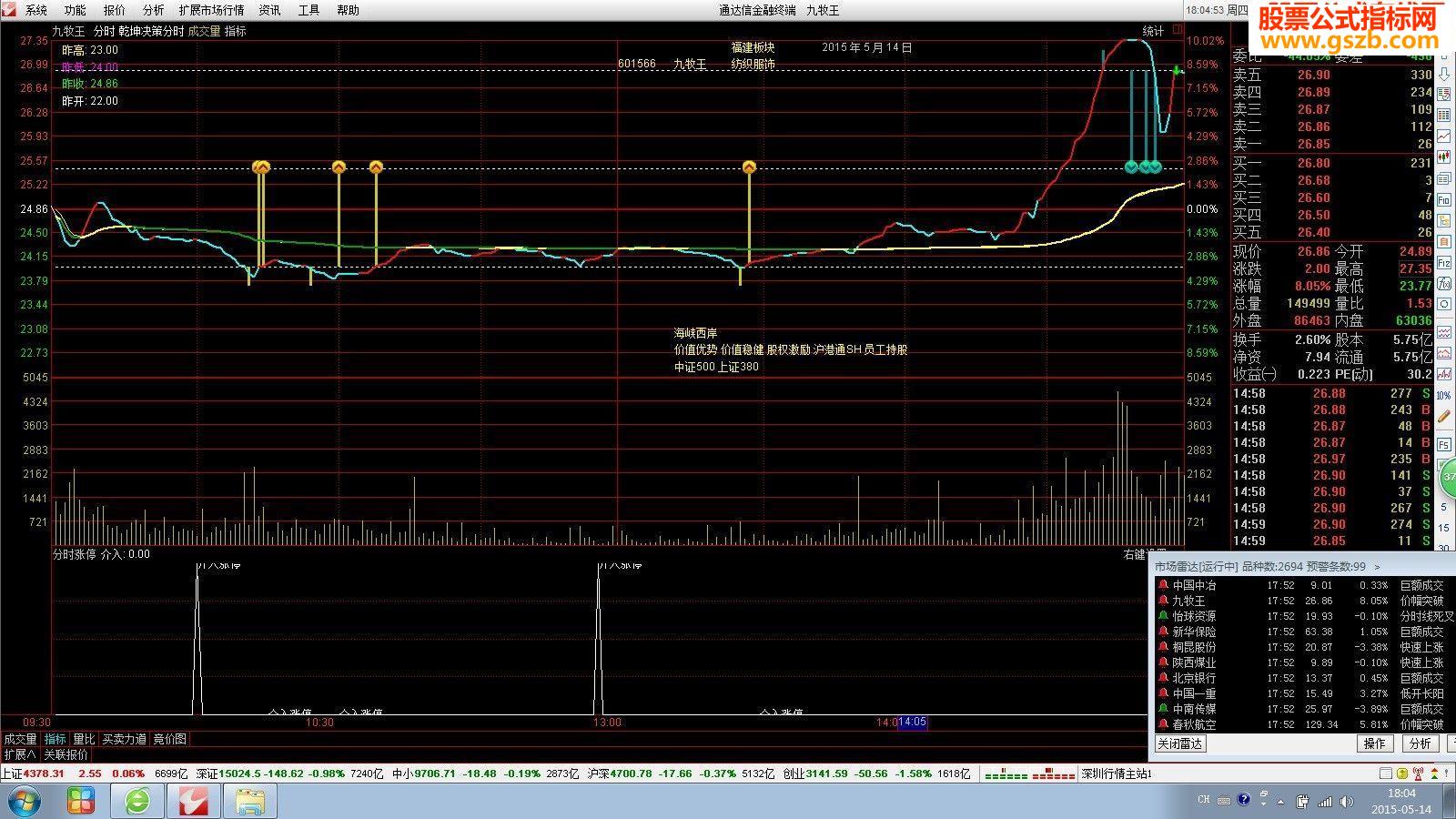Viewport: 1456px width, 819px height.
Task: Click the 纺织服饰 industry link
Action: tap(753, 65)
